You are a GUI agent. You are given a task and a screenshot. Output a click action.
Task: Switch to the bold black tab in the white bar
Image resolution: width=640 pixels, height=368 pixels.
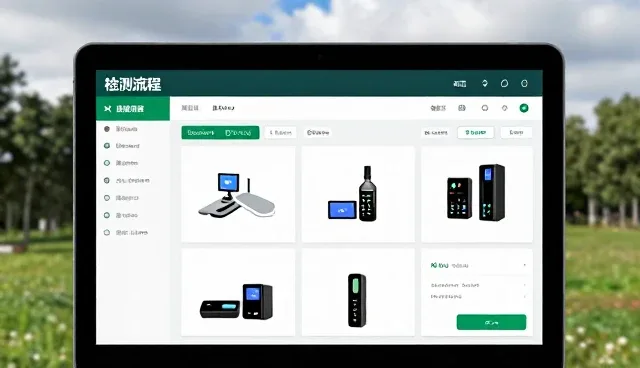pyautogui.click(x=223, y=108)
